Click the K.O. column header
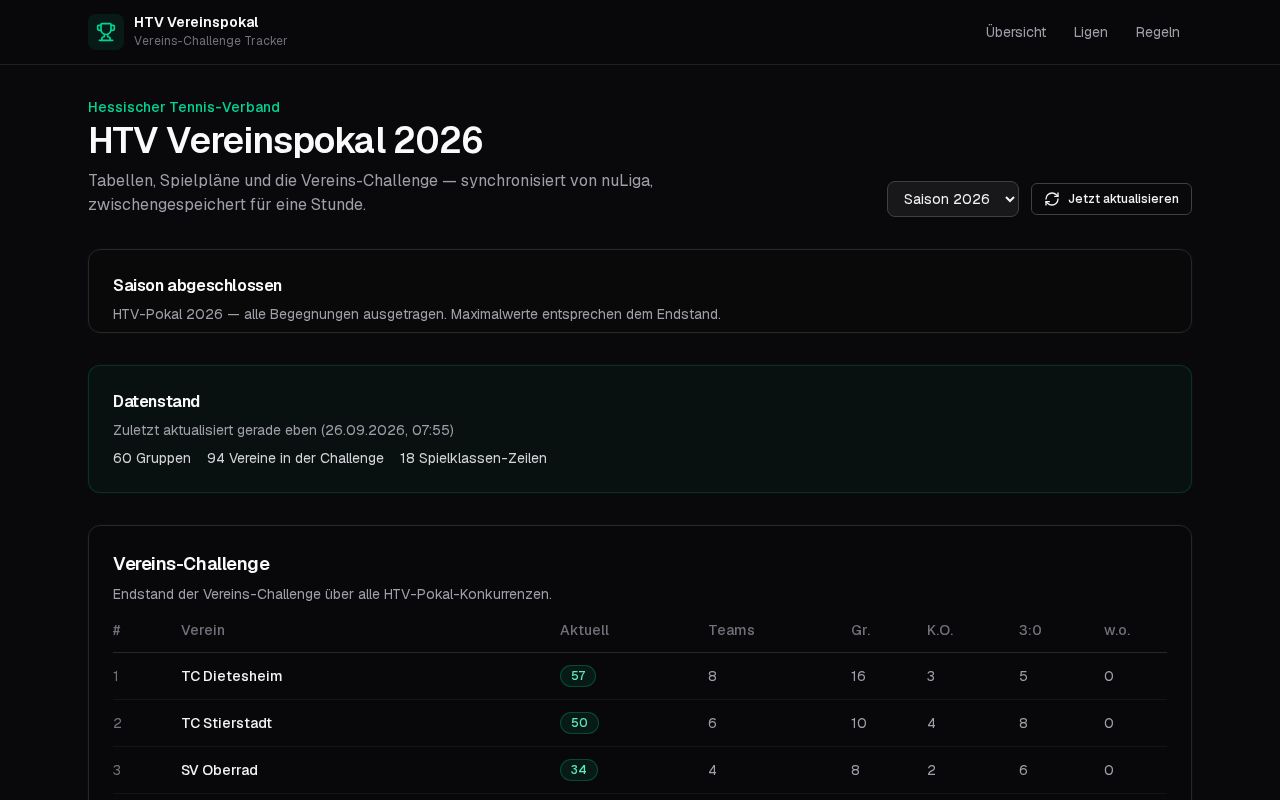This screenshot has height=800, width=1280. (940, 630)
